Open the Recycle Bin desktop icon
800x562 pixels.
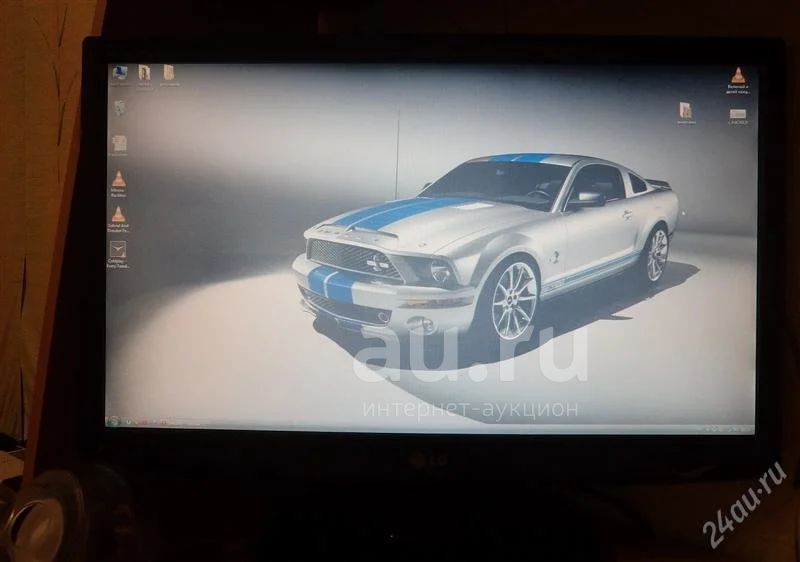pos(120,109)
